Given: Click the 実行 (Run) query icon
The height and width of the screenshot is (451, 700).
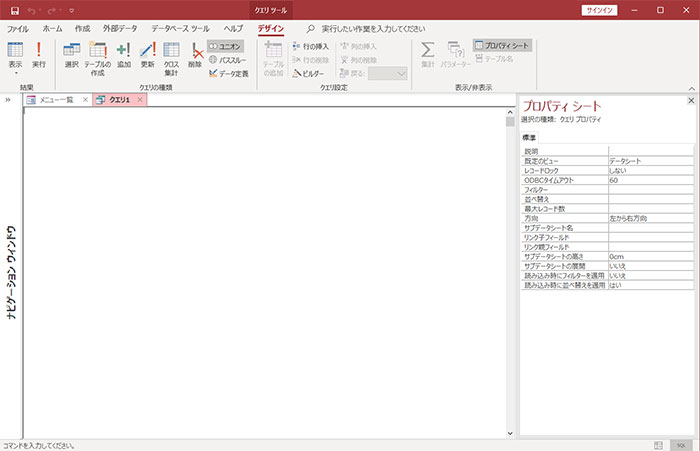Looking at the screenshot, I should coord(39,54).
